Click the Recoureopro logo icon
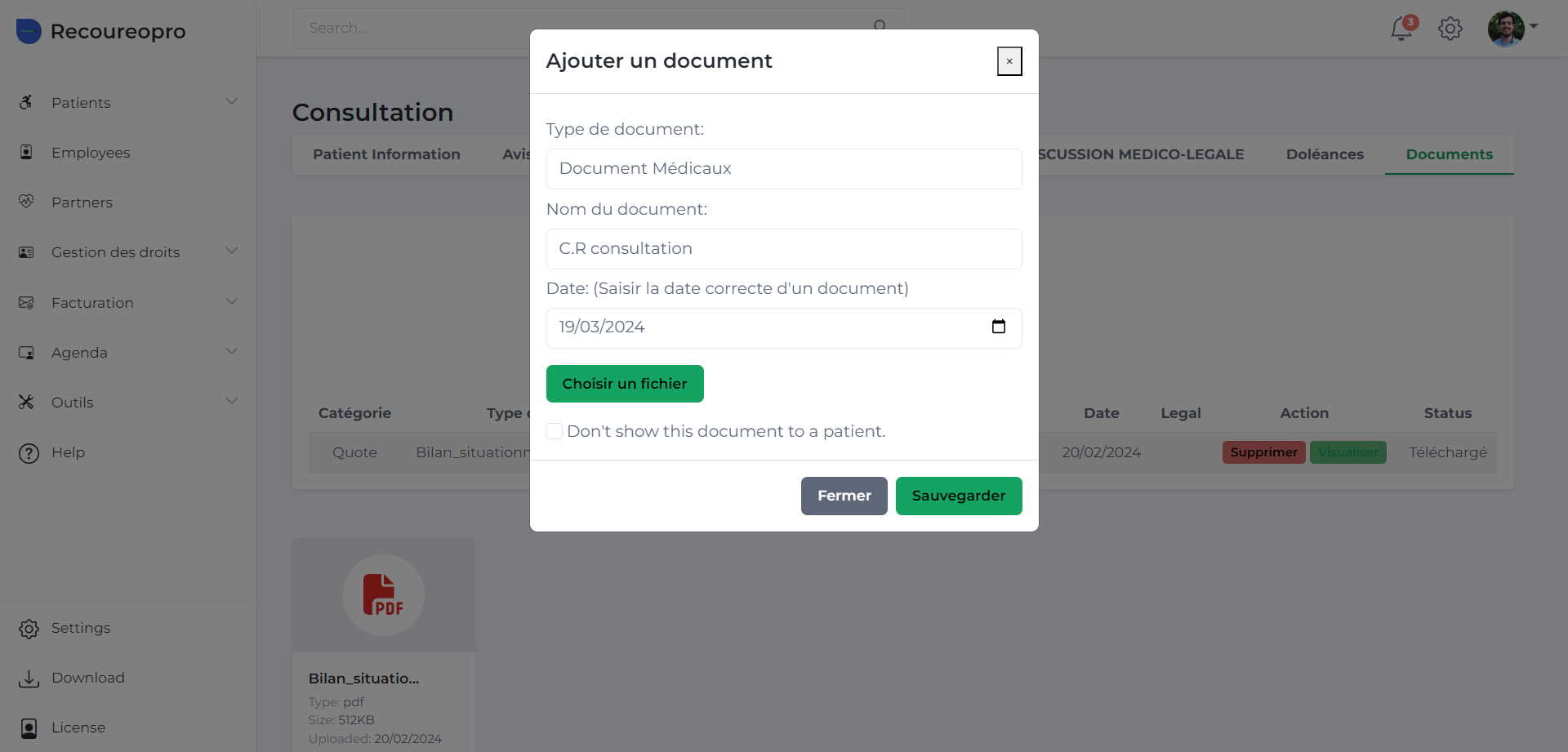This screenshot has width=1568, height=752. pos(29,31)
